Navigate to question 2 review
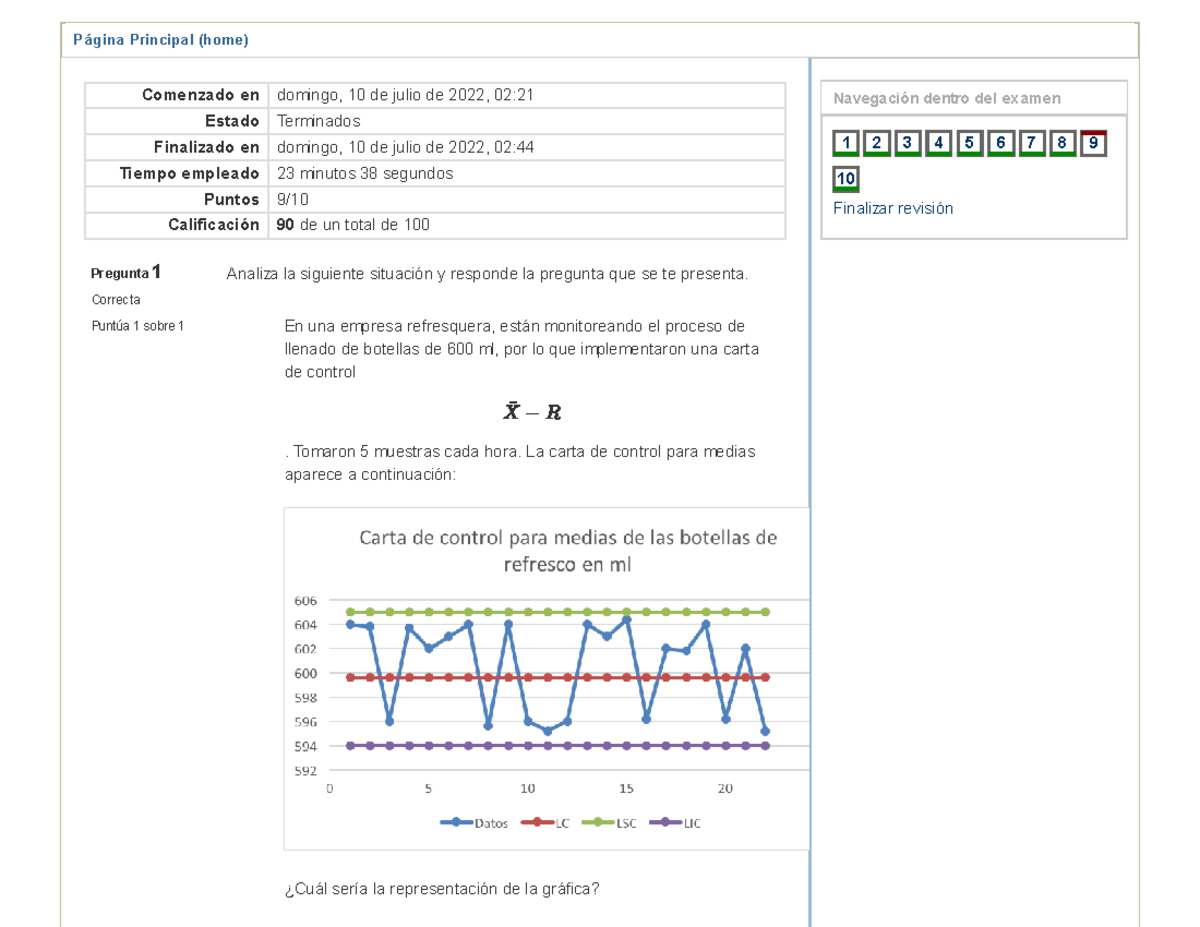Viewport: 1200px width, 927px height. tap(876, 143)
